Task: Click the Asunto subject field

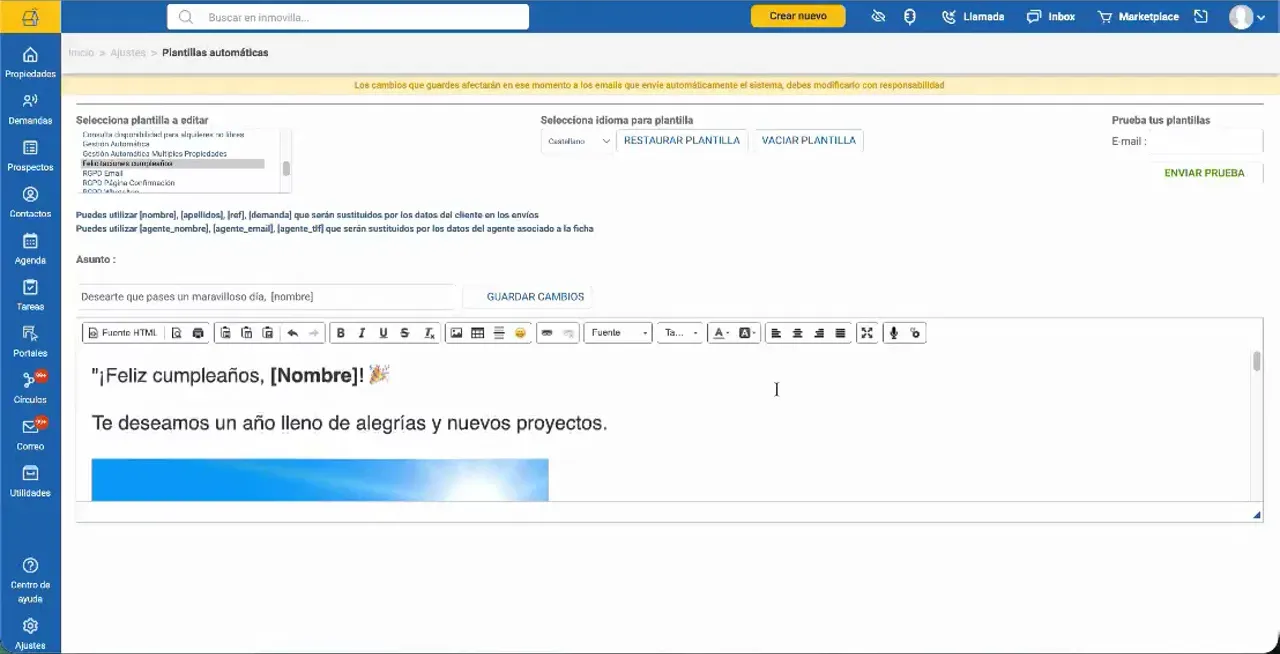Action: 266,297
